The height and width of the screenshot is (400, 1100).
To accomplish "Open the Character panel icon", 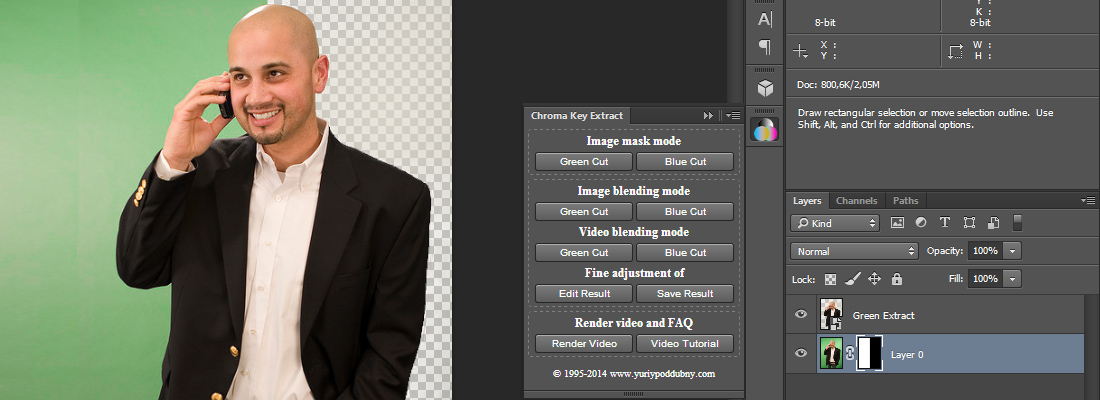I will [765, 19].
